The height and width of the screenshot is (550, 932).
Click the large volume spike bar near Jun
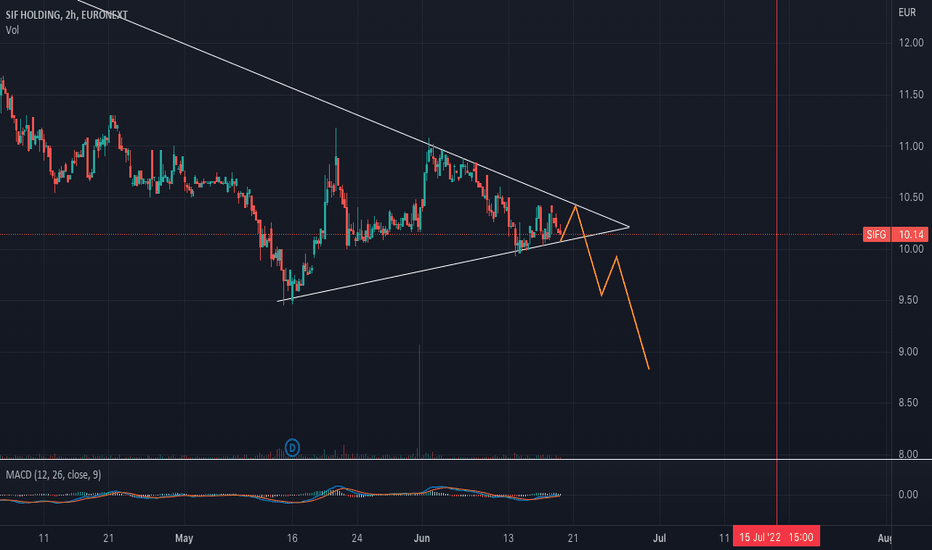click(x=420, y=401)
